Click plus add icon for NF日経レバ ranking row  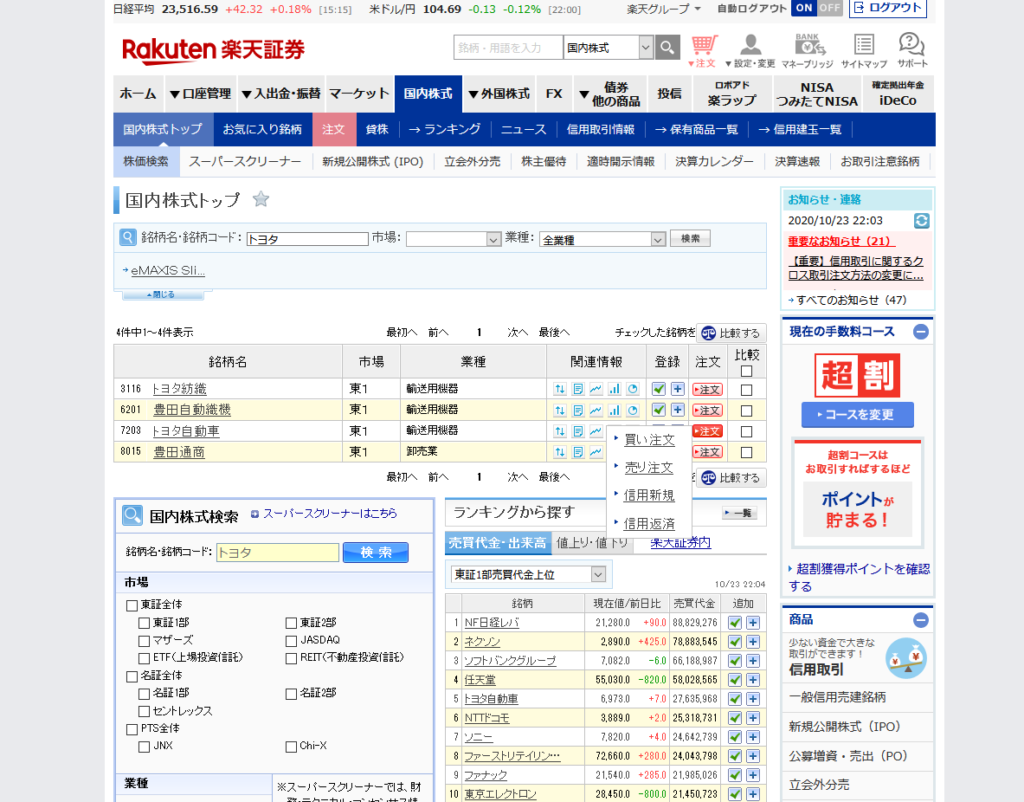[x=753, y=622]
